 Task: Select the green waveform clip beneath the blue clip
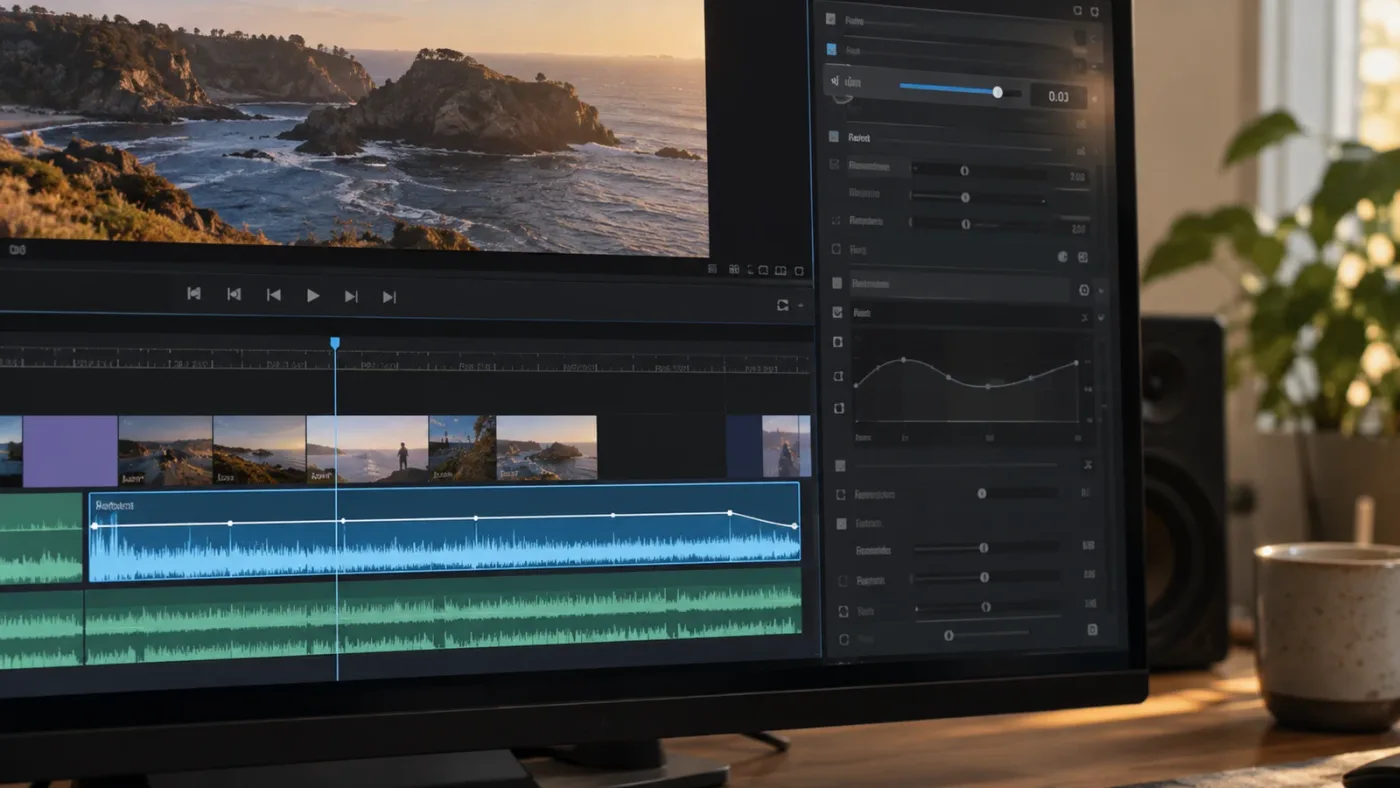(x=443, y=615)
